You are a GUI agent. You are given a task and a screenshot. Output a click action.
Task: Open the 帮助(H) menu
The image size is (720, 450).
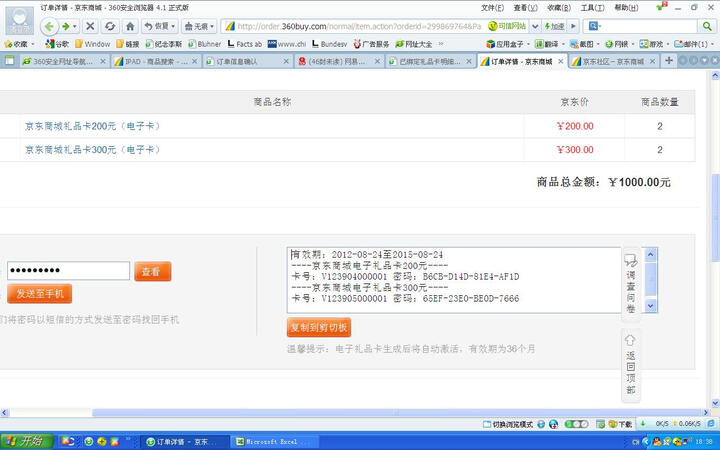[626, 8]
